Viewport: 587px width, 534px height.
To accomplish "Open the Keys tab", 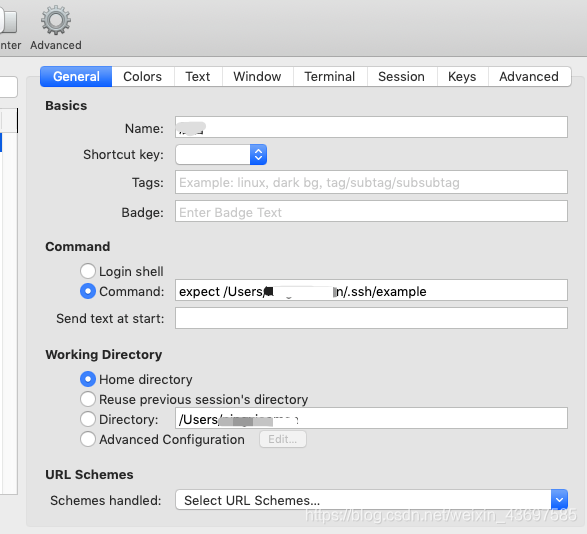I will coord(462,76).
